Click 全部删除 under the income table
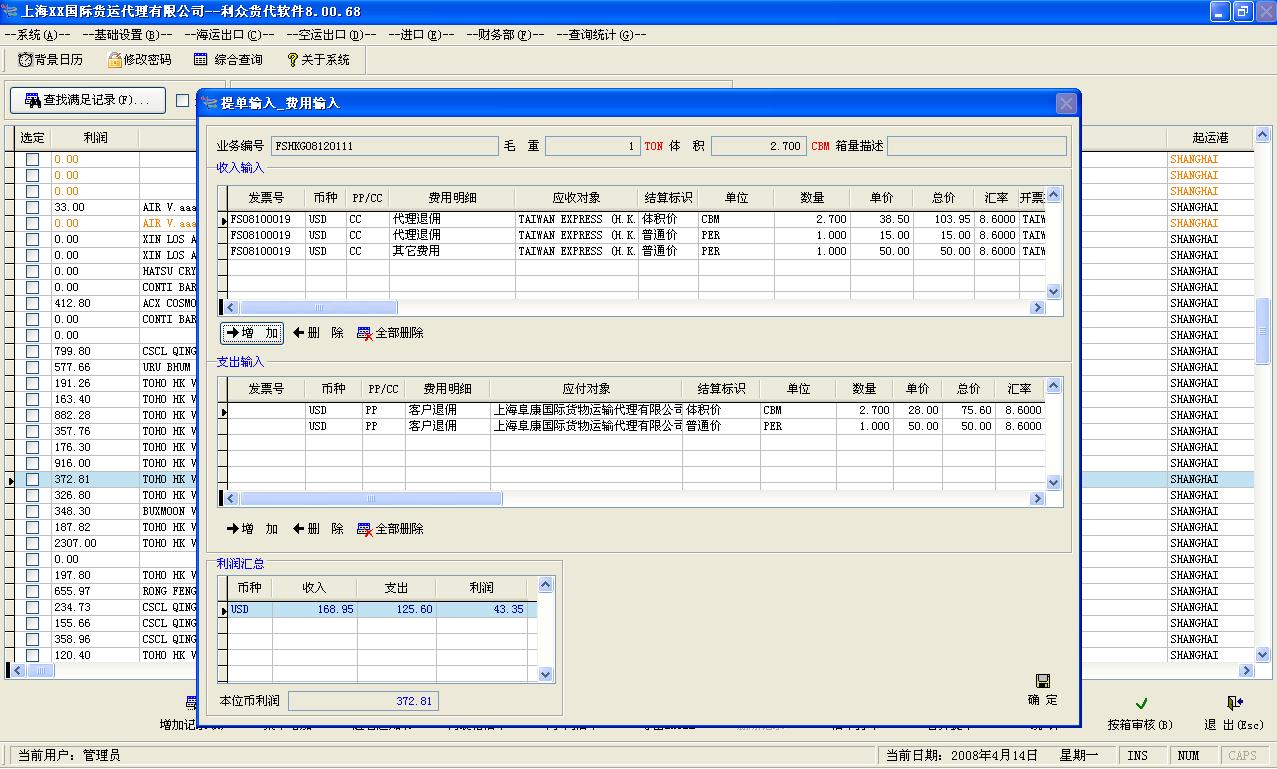Screen dimensions: 1277x769 pos(390,333)
